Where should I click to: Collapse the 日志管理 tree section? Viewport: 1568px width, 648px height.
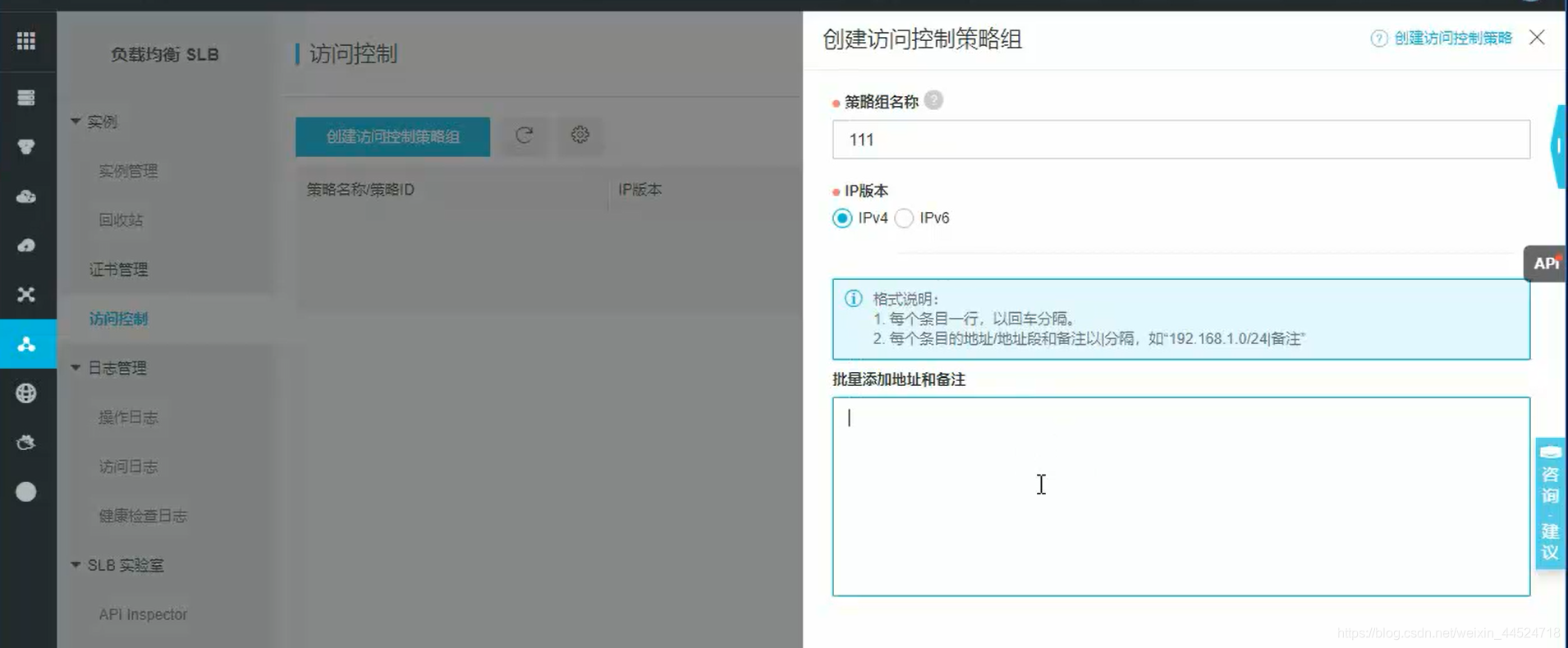click(x=76, y=368)
